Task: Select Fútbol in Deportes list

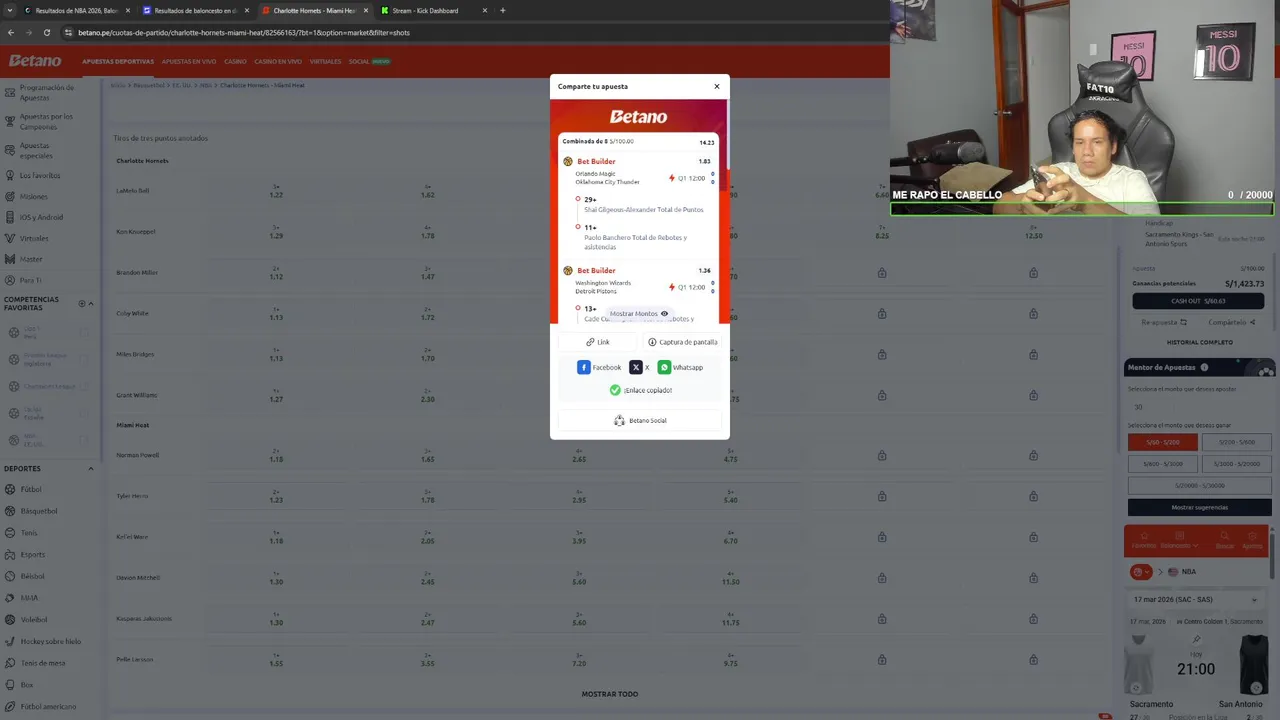Action: click(x=31, y=489)
